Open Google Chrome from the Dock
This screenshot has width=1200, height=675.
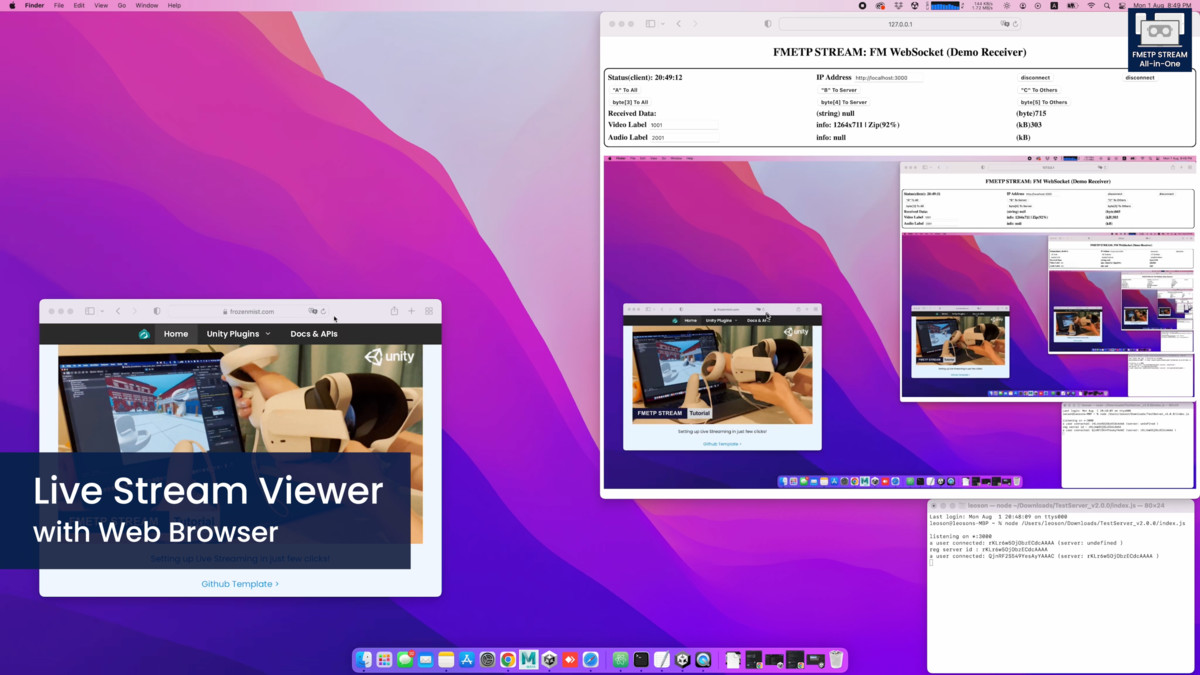tap(508, 659)
